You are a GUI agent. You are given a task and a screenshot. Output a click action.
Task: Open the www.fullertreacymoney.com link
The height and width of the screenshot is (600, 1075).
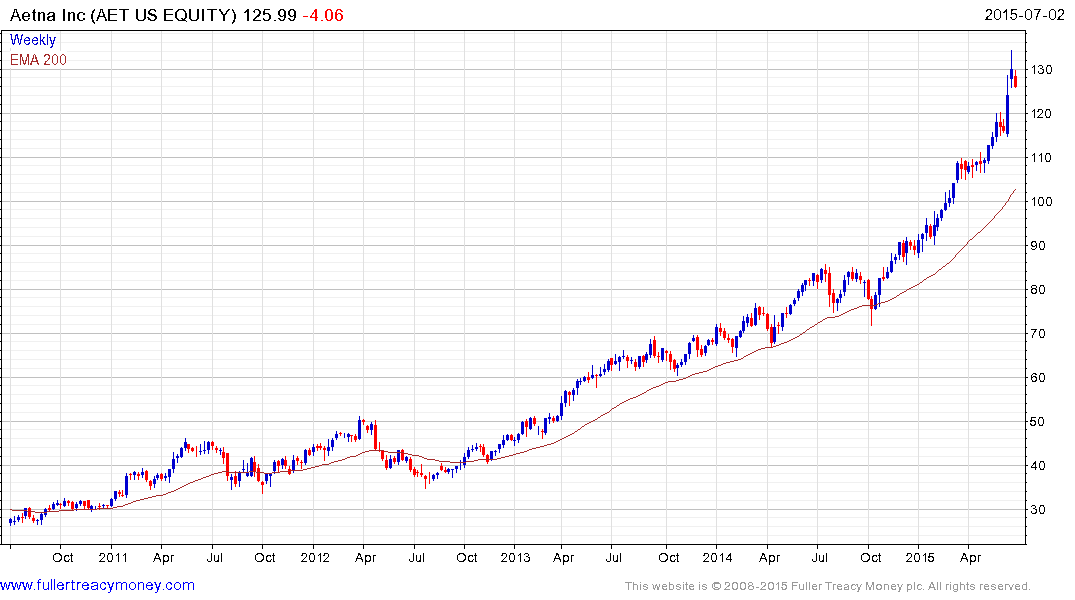(x=97, y=585)
